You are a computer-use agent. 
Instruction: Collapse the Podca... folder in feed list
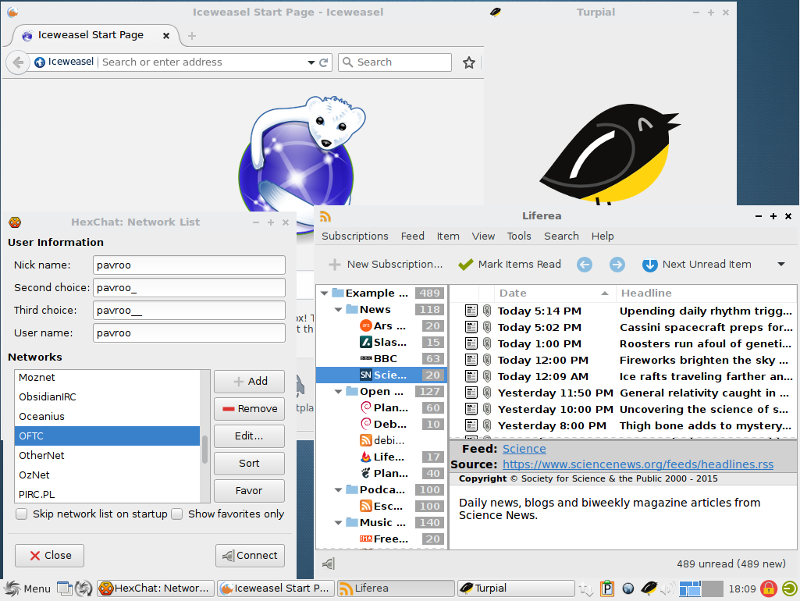coord(338,490)
